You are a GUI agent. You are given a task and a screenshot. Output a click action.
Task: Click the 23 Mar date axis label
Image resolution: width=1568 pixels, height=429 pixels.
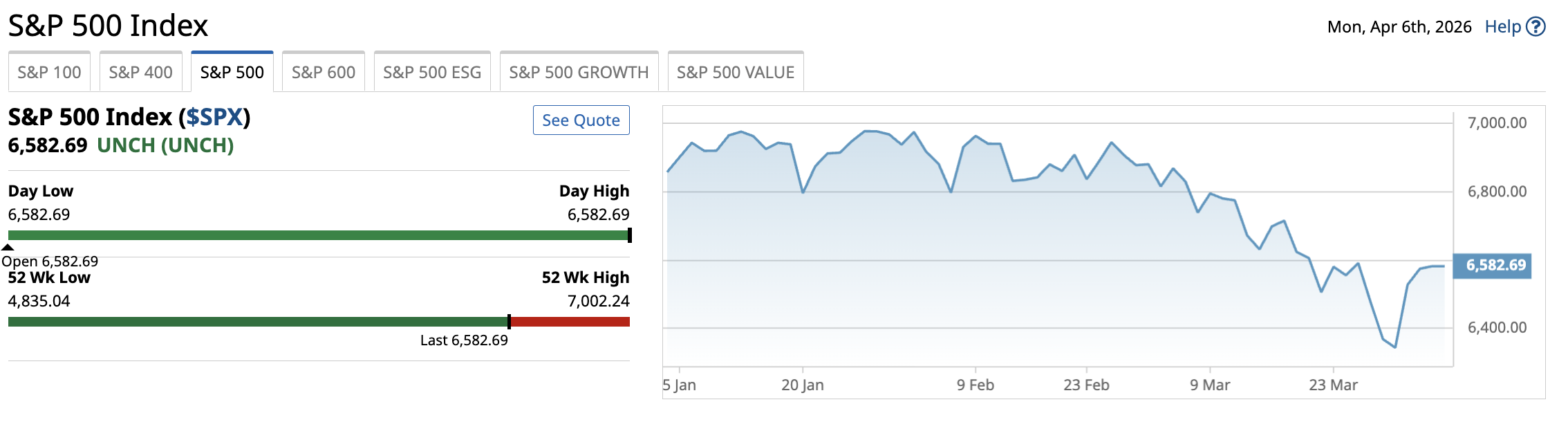coord(1332,385)
